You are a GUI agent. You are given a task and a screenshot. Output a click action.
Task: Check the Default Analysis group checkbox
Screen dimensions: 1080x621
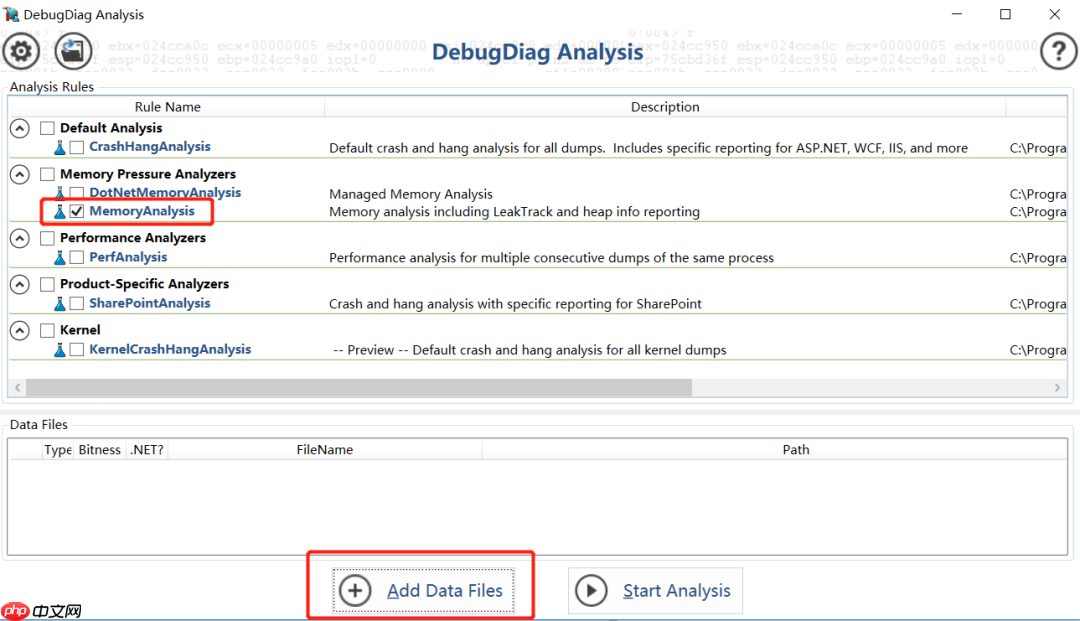pos(47,128)
